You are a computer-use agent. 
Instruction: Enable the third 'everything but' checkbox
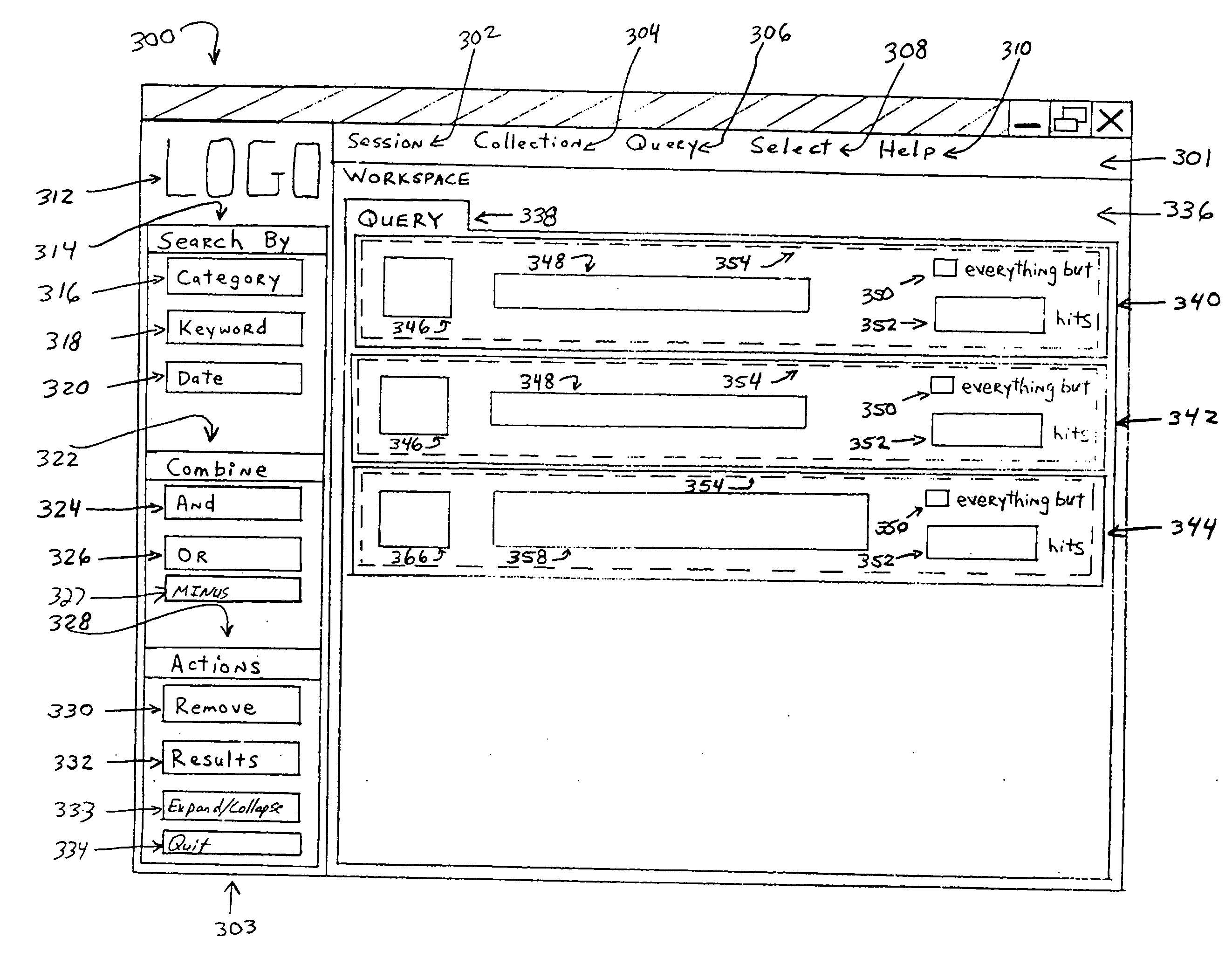(x=930, y=490)
